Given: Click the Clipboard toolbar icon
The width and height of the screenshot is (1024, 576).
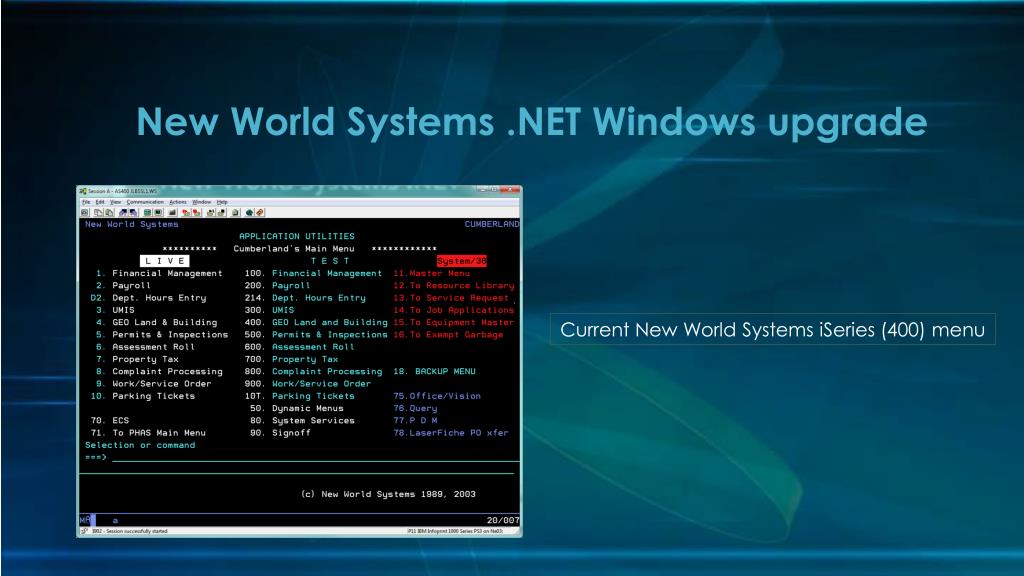Looking at the screenshot, I should [236, 212].
